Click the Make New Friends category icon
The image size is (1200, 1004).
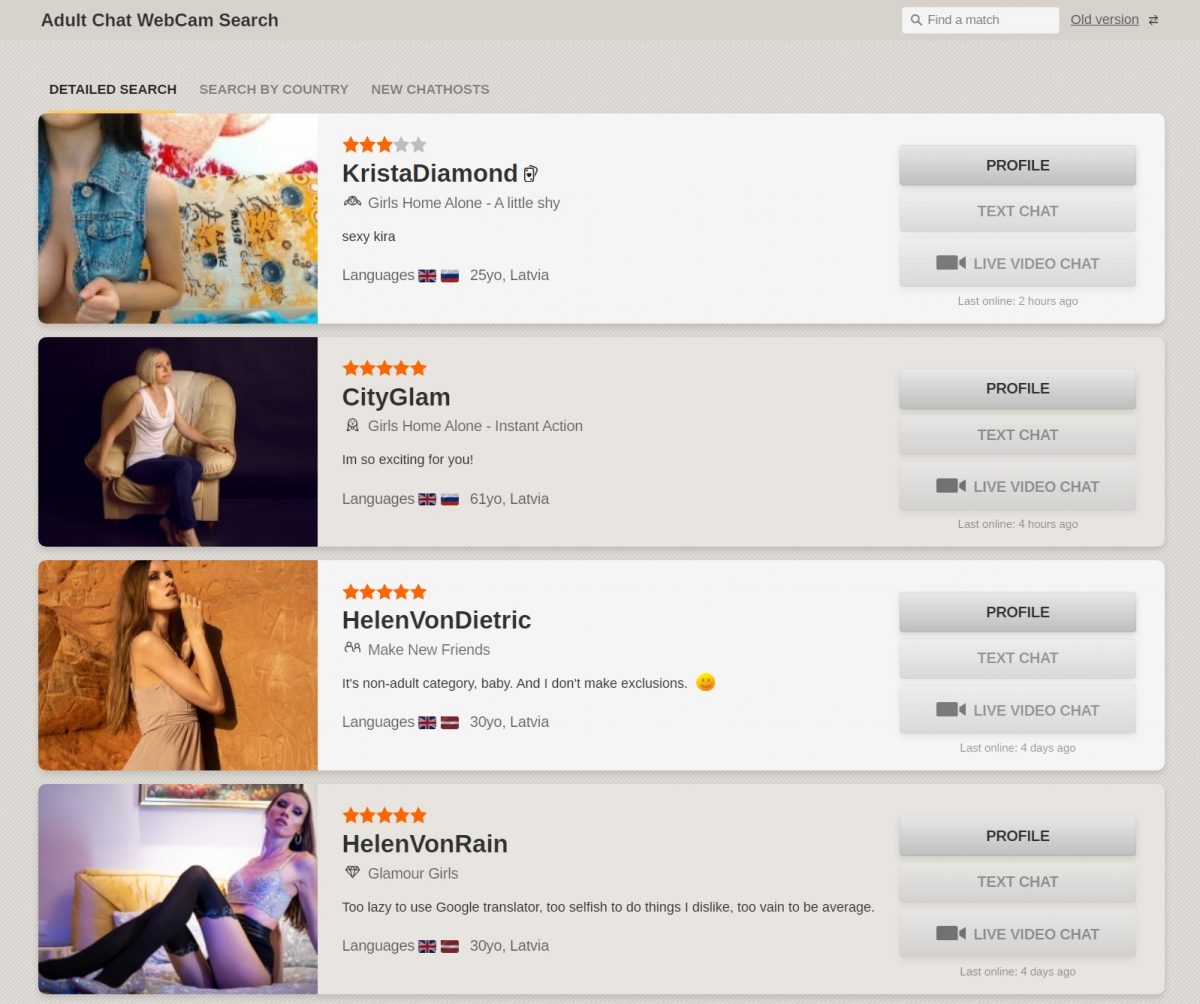click(x=352, y=648)
